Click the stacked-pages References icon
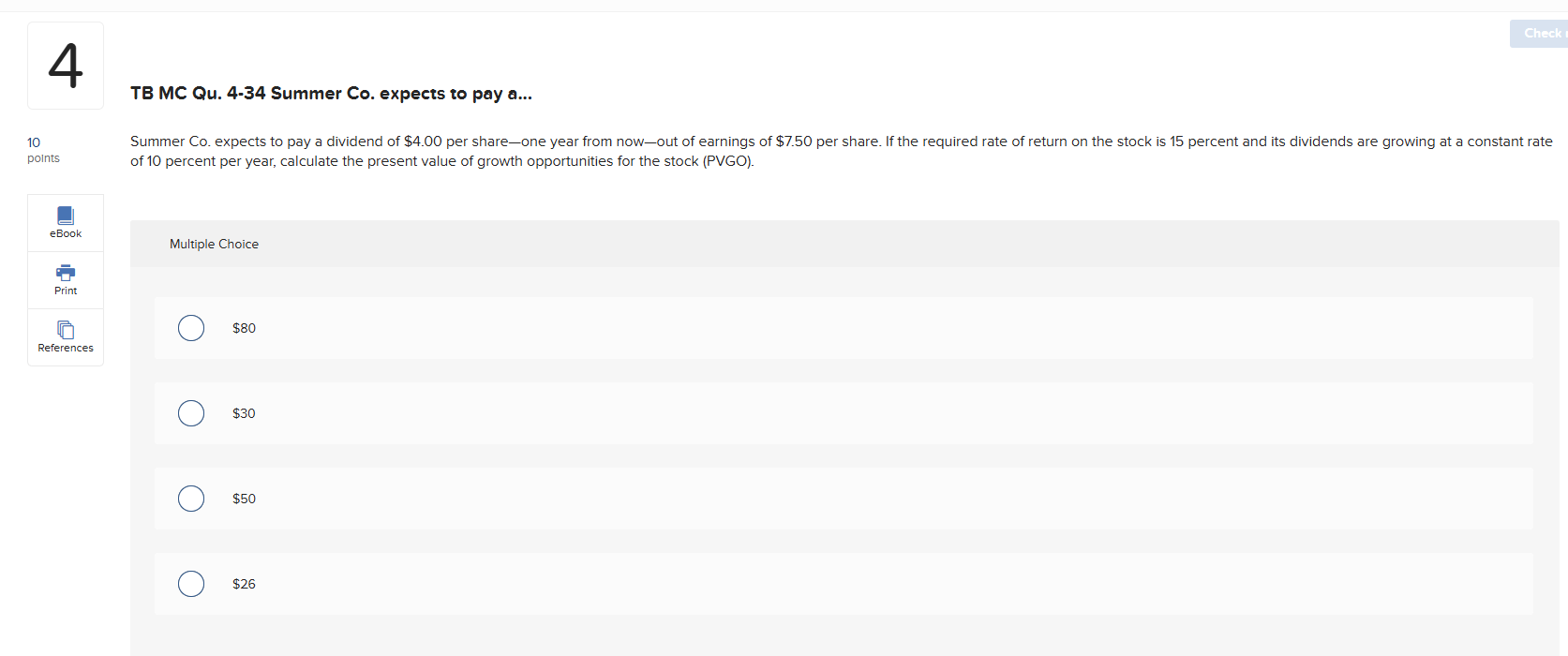Image resolution: width=1568 pixels, height=656 pixels. (x=65, y=330)
